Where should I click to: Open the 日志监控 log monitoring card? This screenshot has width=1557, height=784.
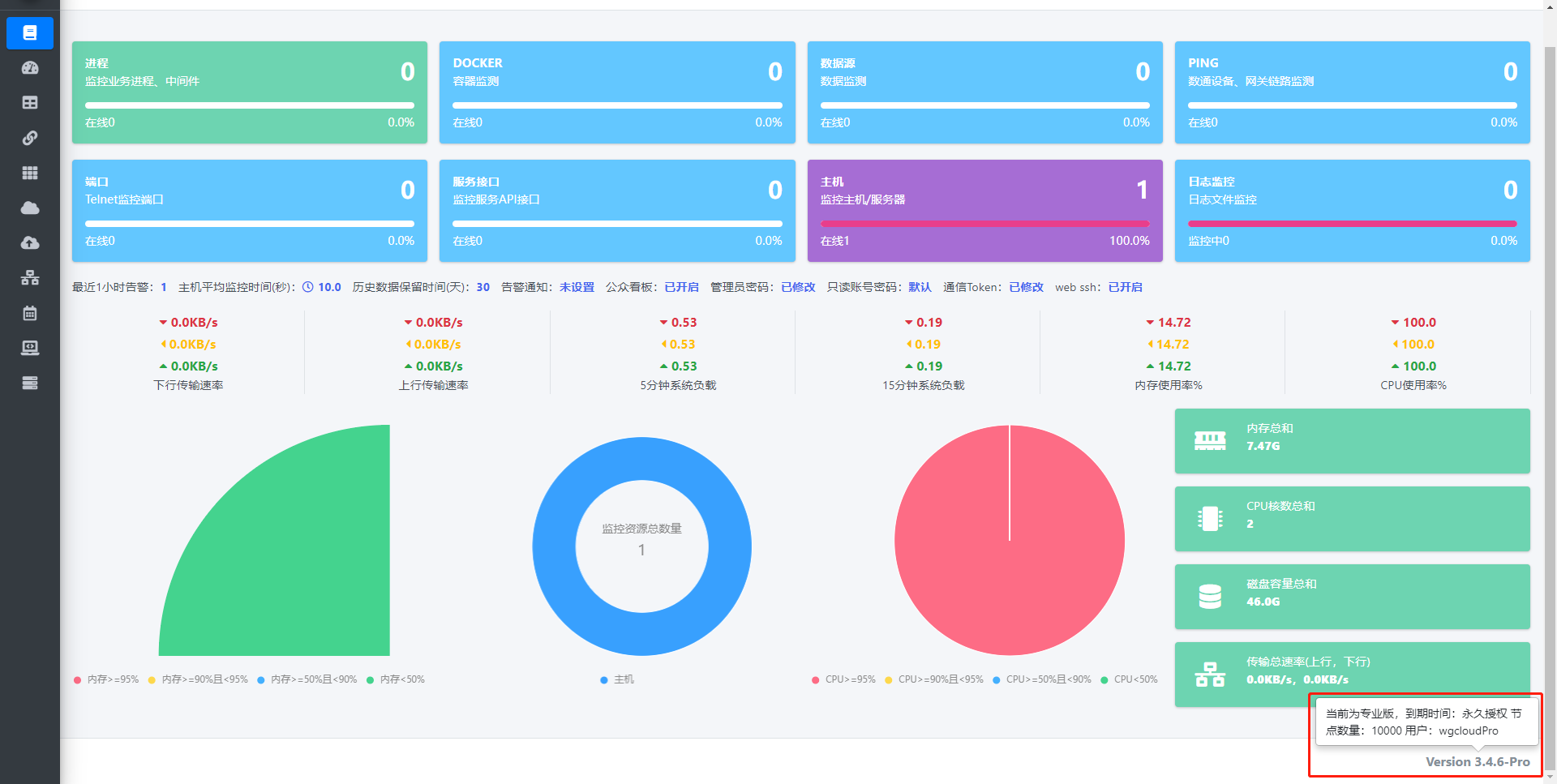coord(1353,211)
